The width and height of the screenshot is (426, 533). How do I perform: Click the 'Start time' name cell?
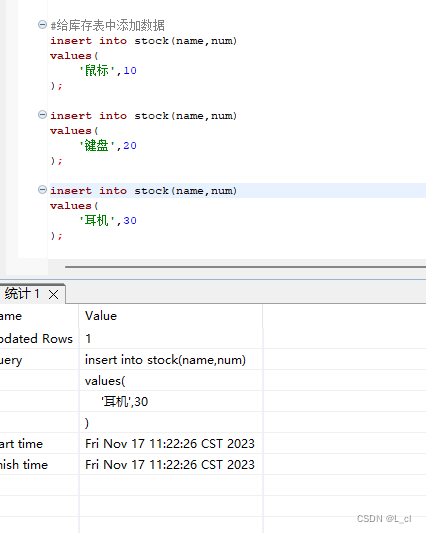click(39, 444)
